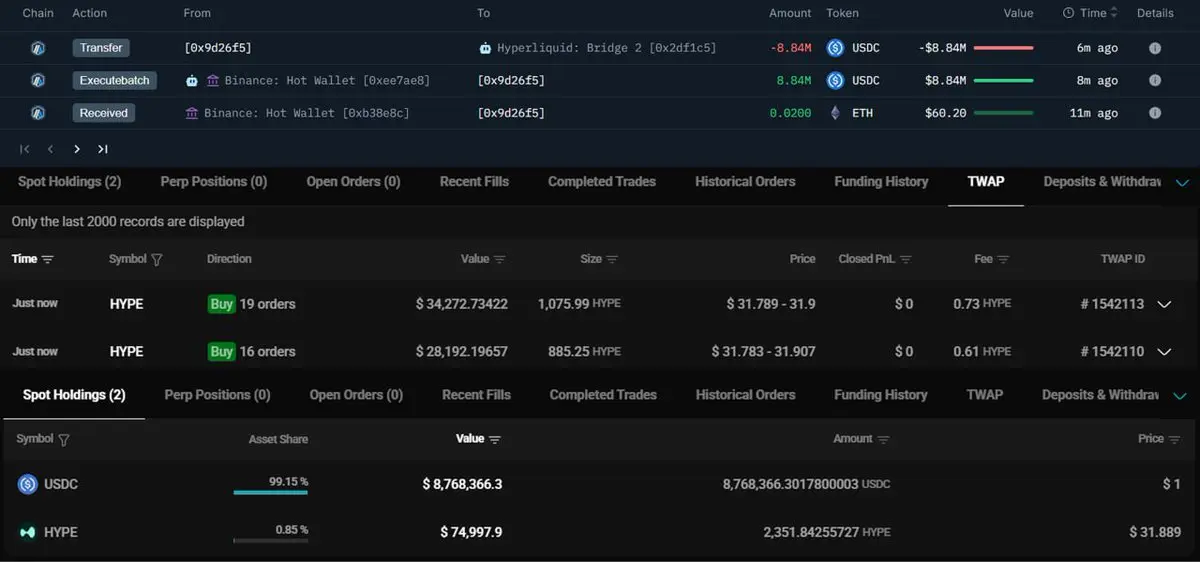Click HYPE 0.85% asset share bar
The height and width of the screenshot is (562, 1200).
coord(271,540)
